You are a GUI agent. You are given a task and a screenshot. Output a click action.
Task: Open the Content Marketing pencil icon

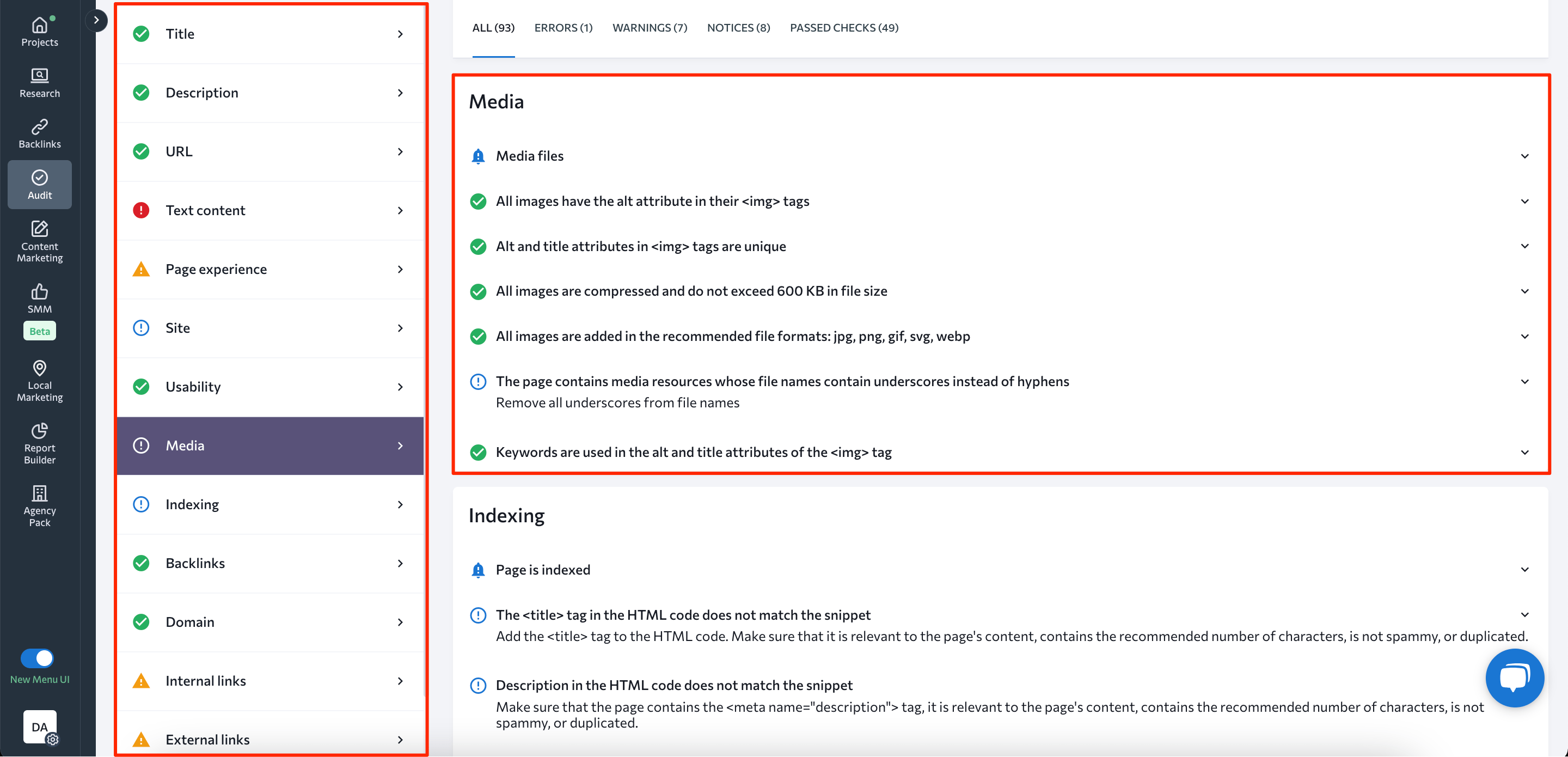click(x=40, y=228)
